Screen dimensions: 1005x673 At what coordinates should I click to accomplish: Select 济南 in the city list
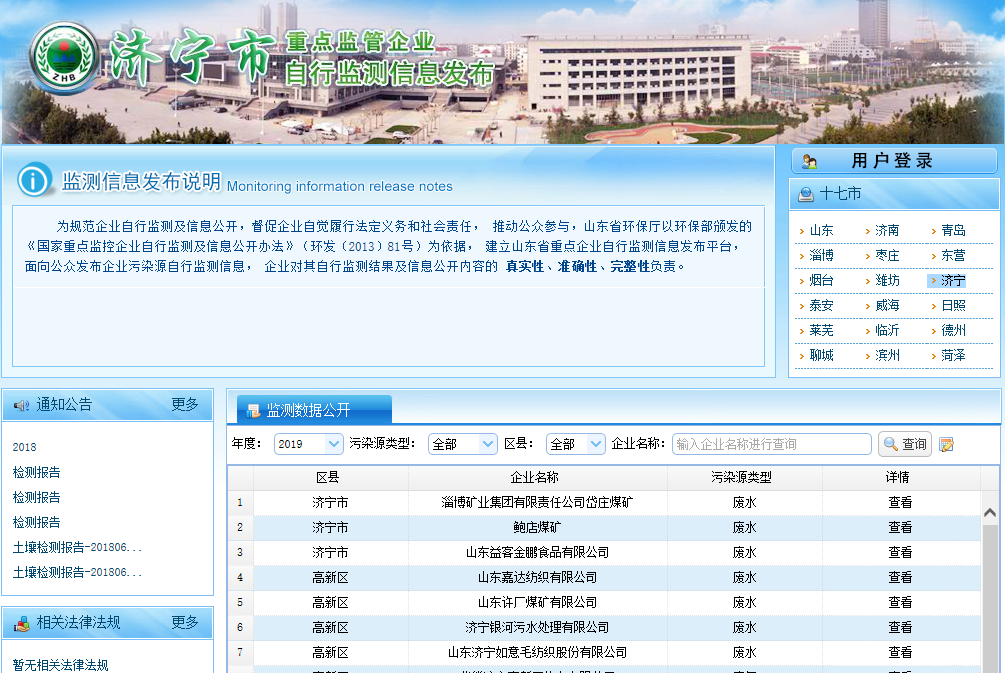(x=887, y=230)
